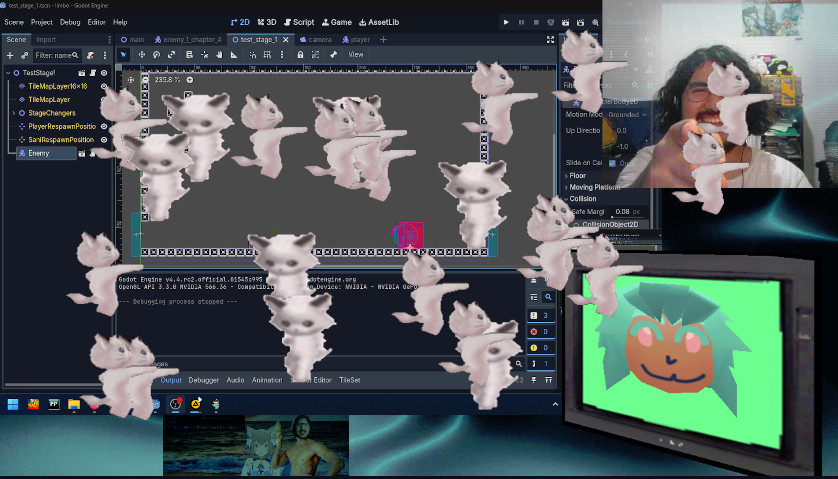Choose the Move Mode tool
This screenshot has height=479, width=838.
tap(142, 55)
